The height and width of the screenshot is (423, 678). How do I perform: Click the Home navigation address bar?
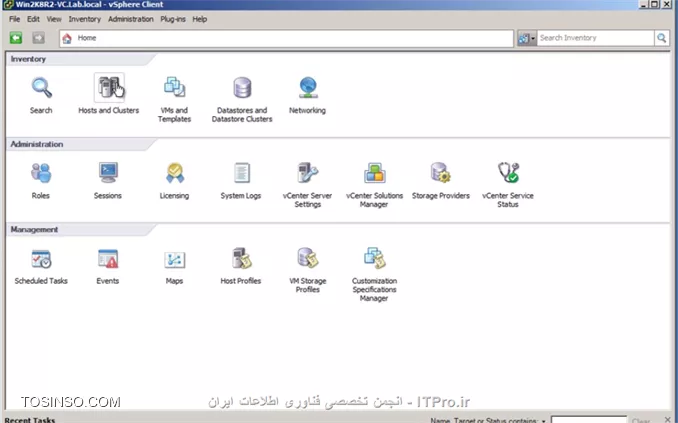pos(286,38)
